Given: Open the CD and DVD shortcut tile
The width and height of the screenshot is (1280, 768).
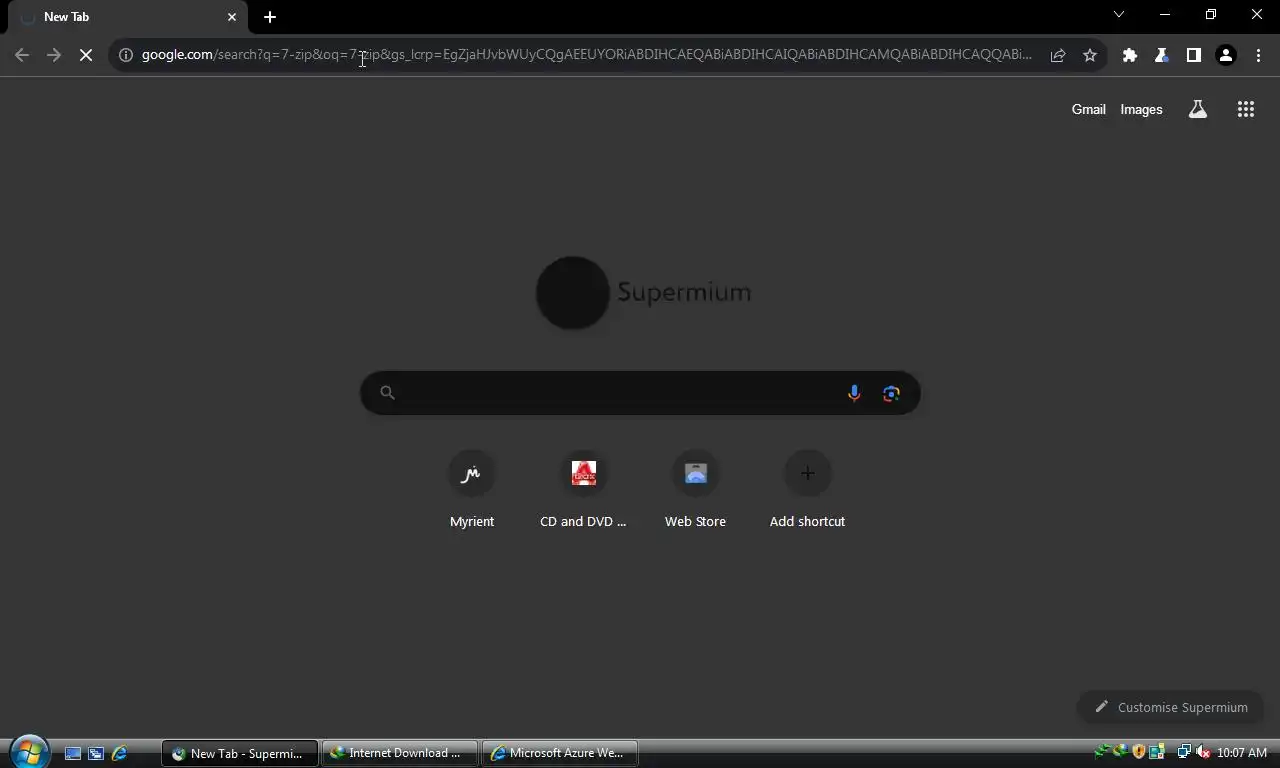Looking at the screenshot, I should [583, 490].
